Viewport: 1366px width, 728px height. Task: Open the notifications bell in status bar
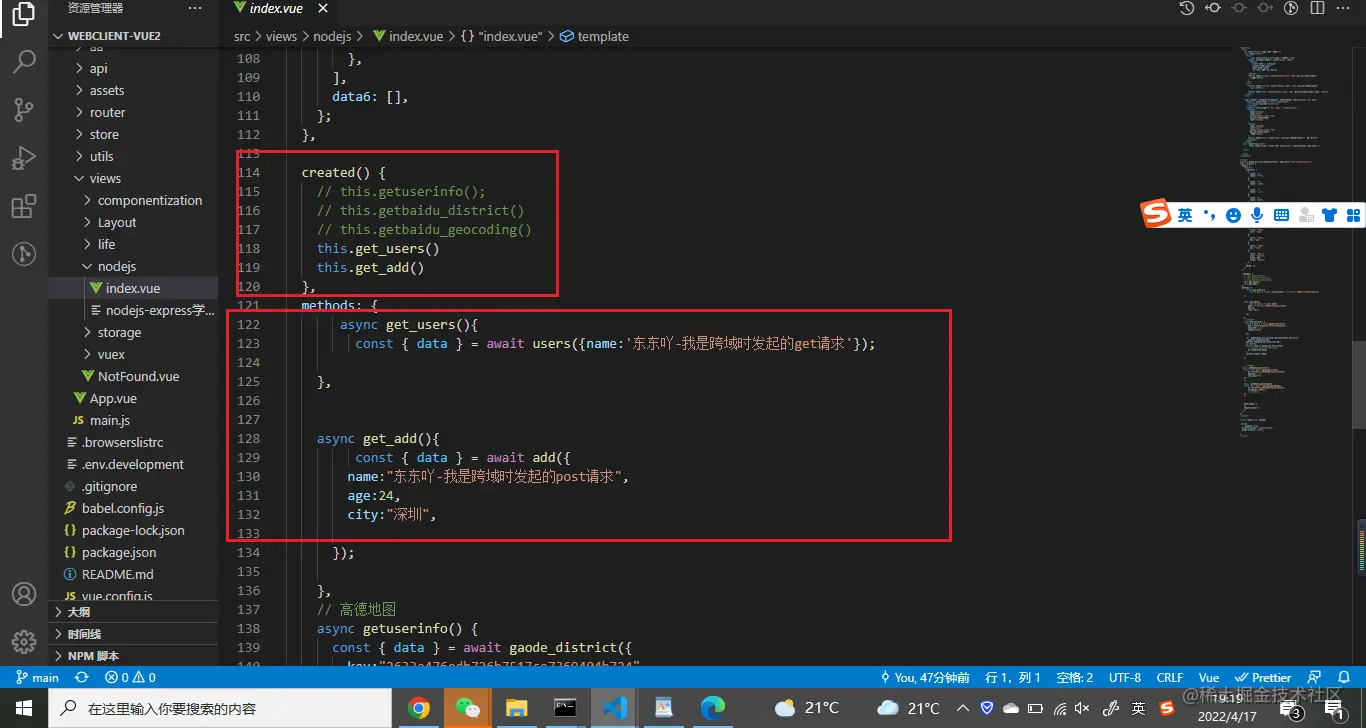[x=1342, y=677]
